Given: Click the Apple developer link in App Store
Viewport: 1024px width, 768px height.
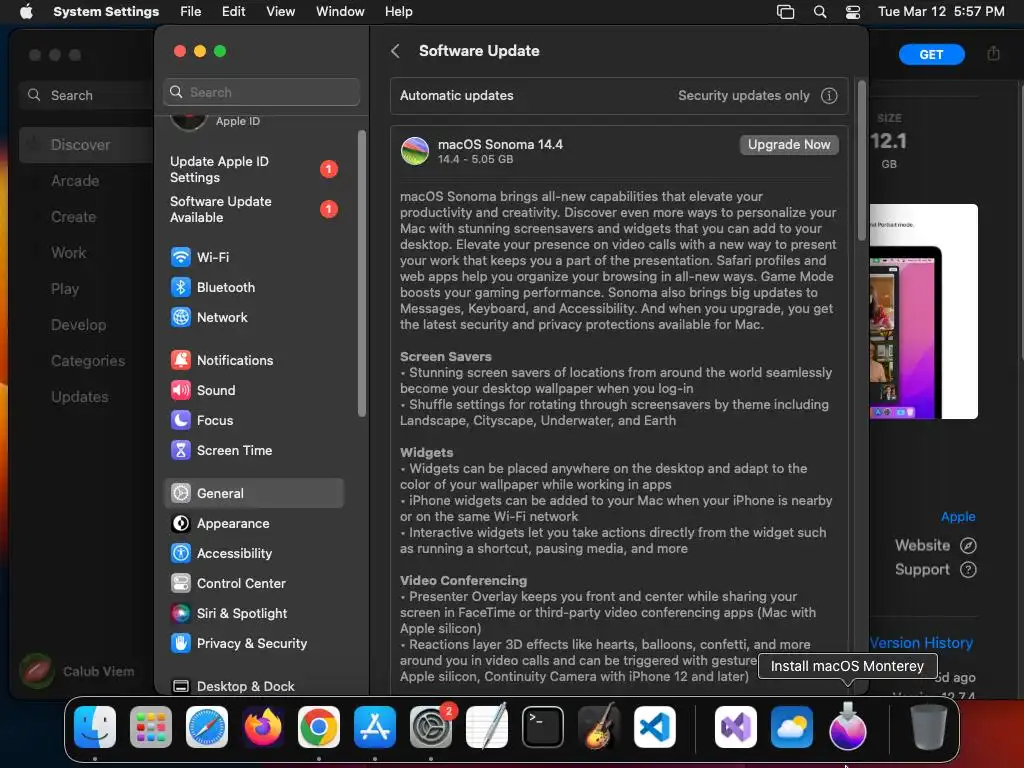Looking at the screenshot, I should (x=957, y=517).
